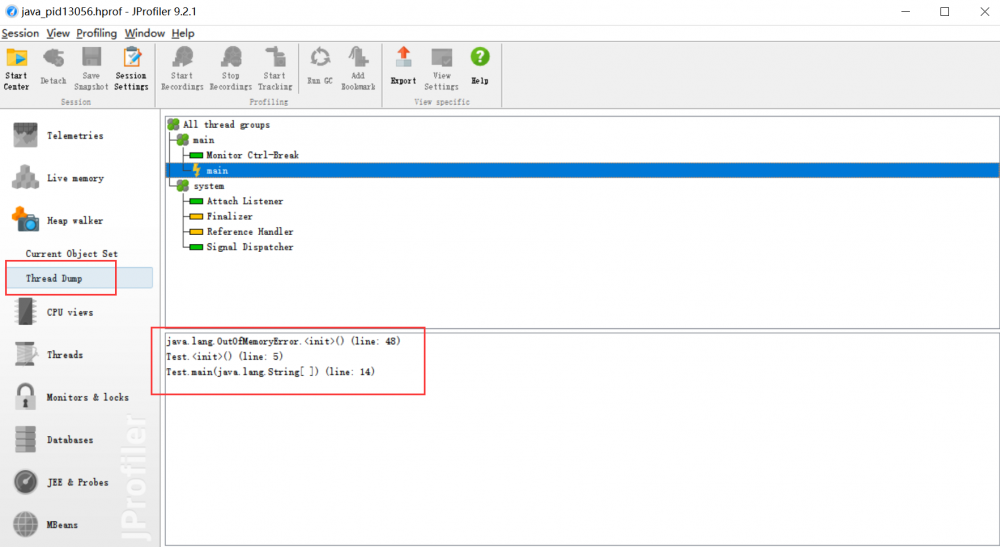Select the Finalizer thread

click(x=222, y=216)
